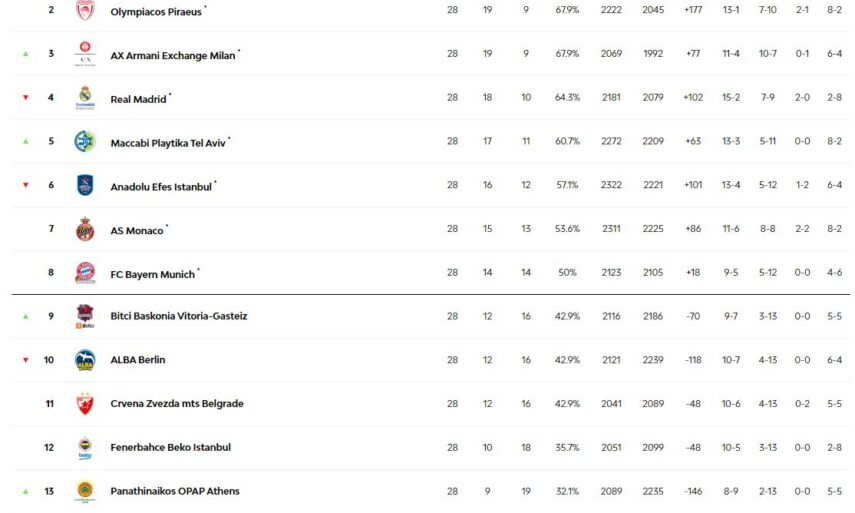The height and width of the screenshot is (513, 855).
Task: Open the Fenerbahce Beko Istanbul link
Action: click(170, 447)
